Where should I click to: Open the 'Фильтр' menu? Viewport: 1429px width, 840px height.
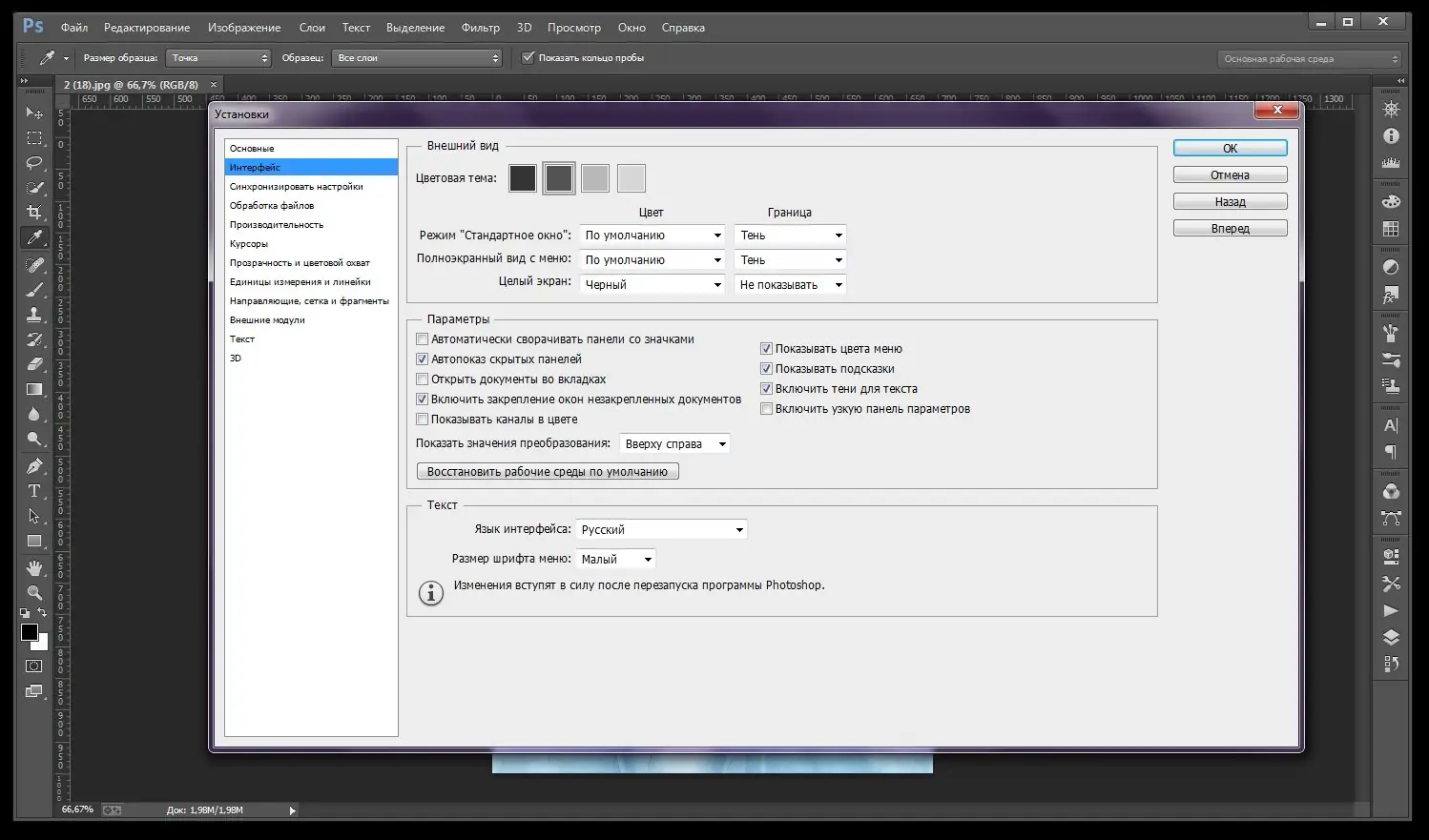tap(480, 28)
